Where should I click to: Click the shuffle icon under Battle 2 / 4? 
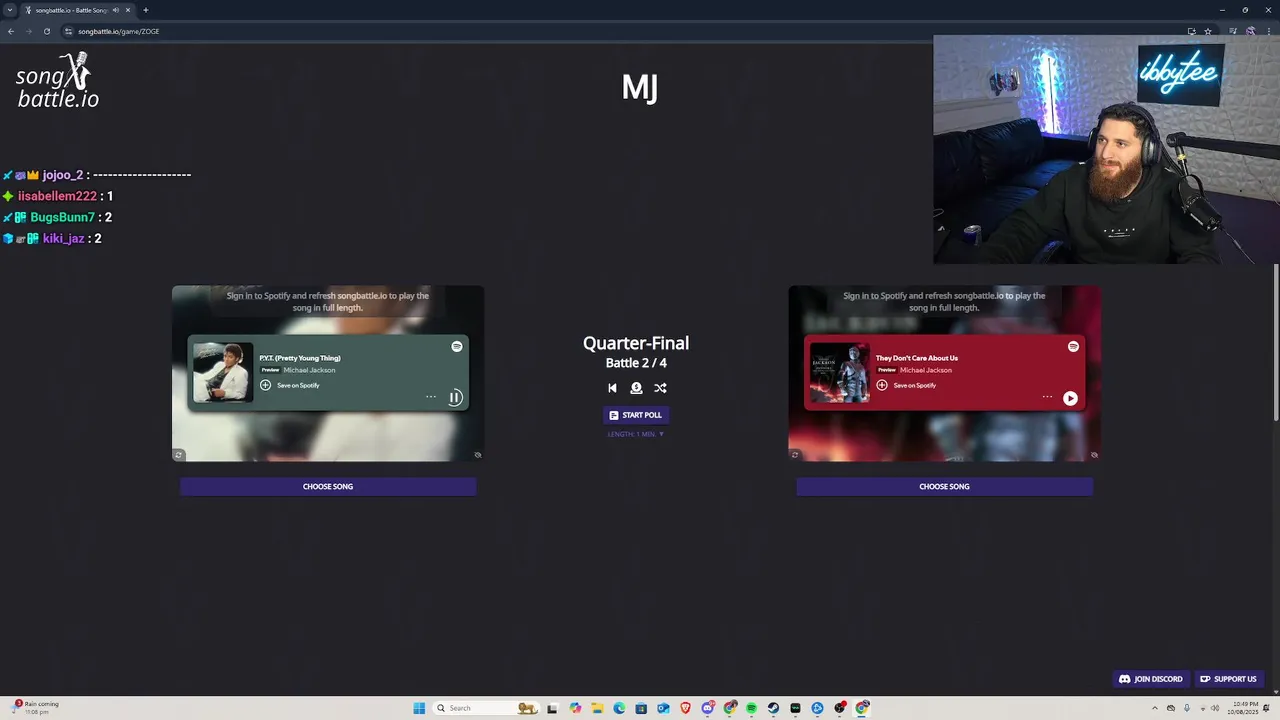click(x=660, y=388)
